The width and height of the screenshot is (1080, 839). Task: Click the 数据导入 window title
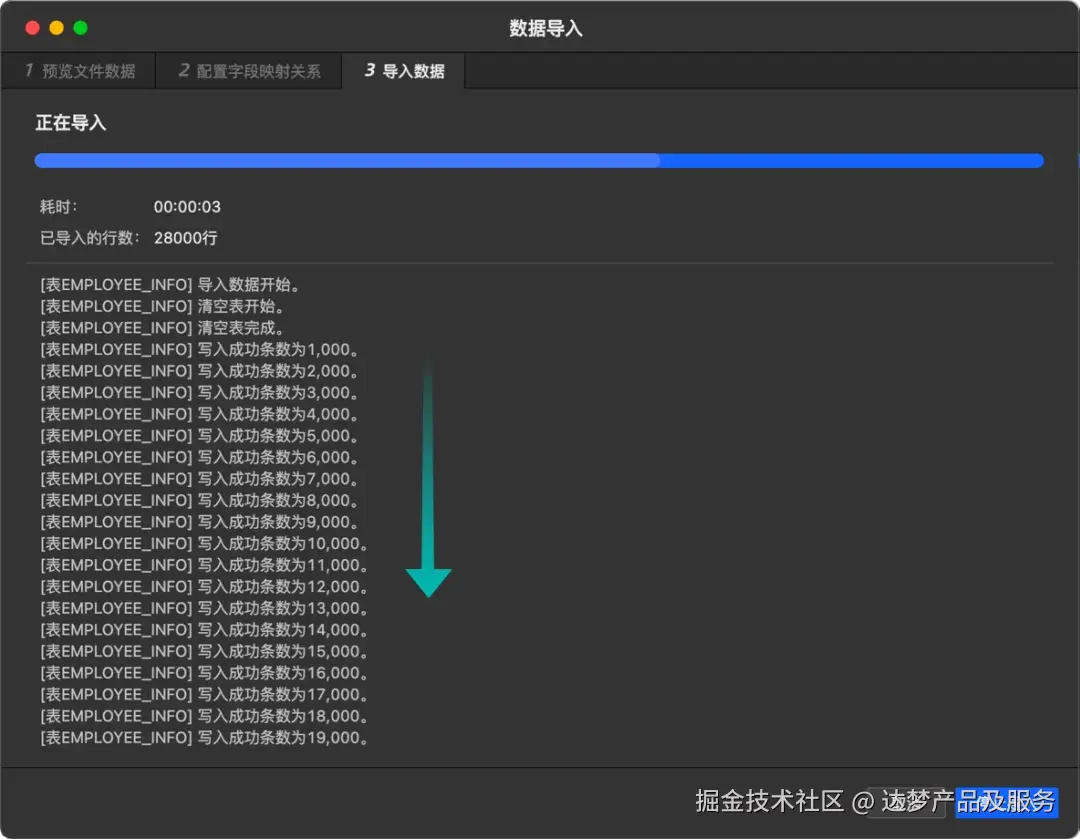[546, 27]
